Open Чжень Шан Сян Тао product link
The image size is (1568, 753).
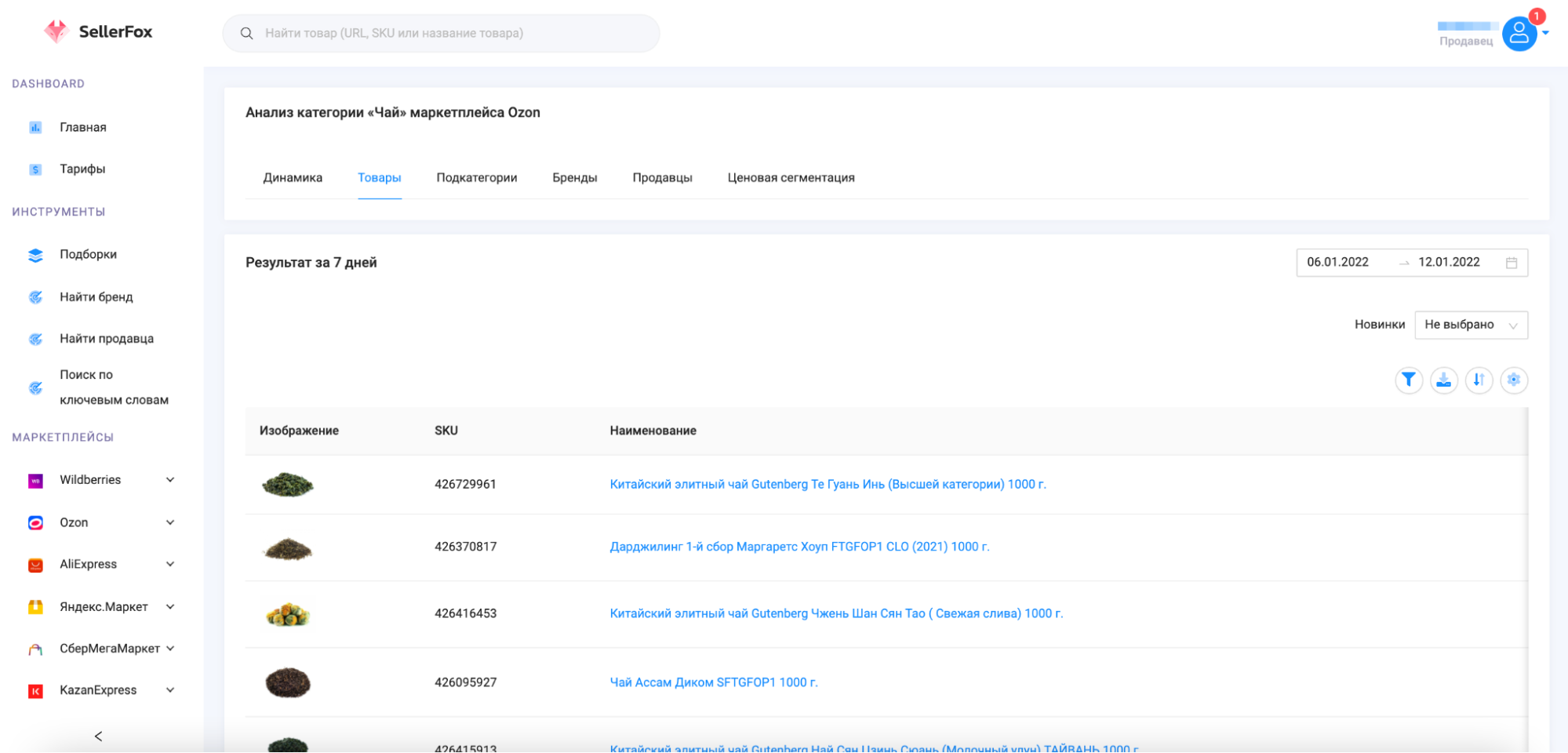pyautogui.click(x=836, y=613)
